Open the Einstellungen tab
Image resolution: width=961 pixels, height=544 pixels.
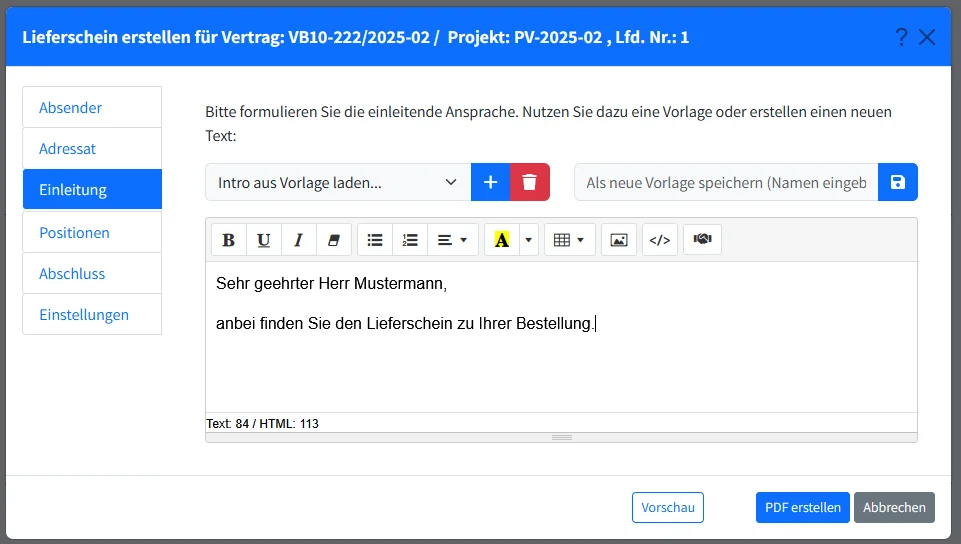pos(92,314)
